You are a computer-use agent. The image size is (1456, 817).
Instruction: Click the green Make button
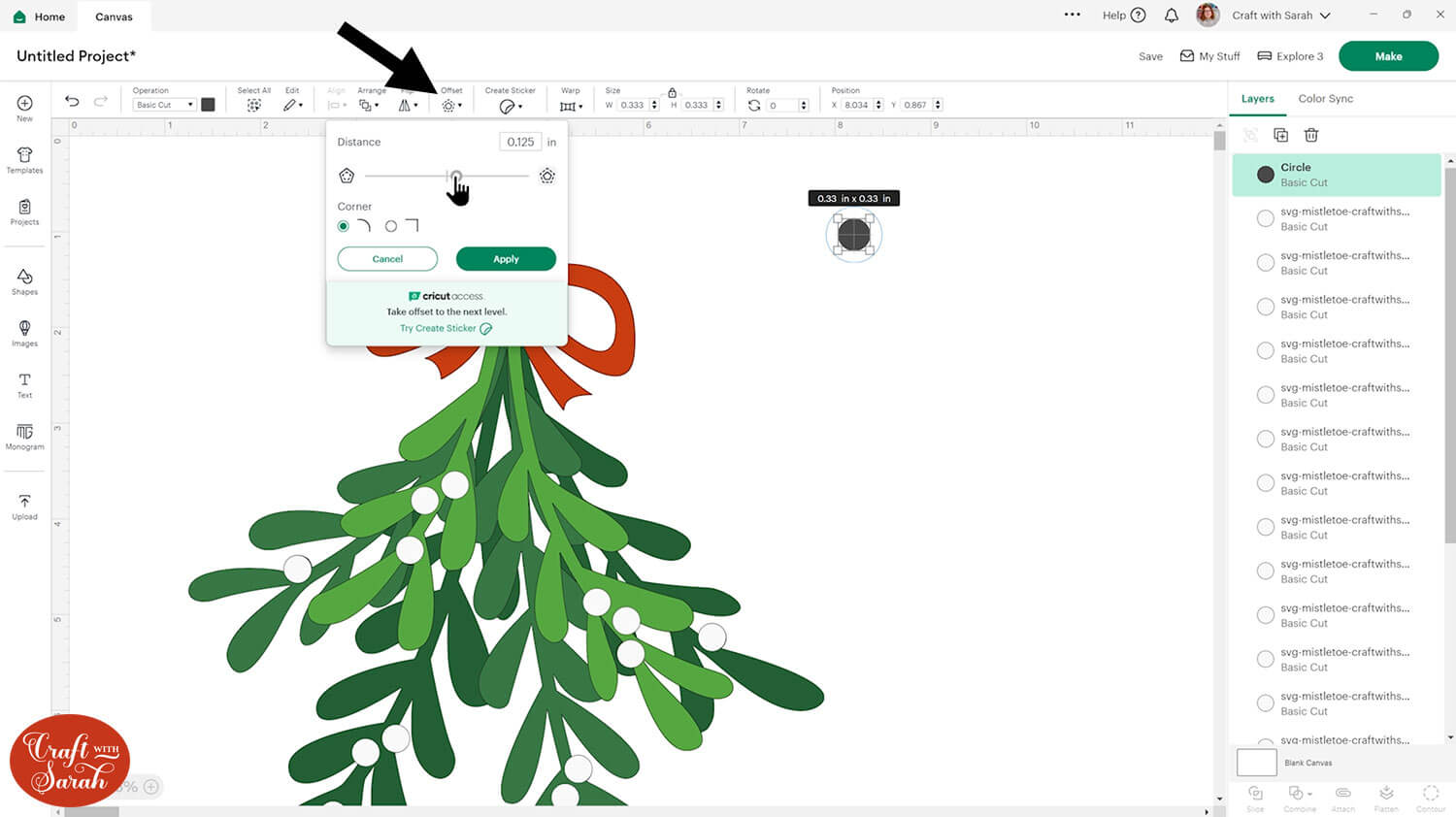click(x=1388, y=56)
